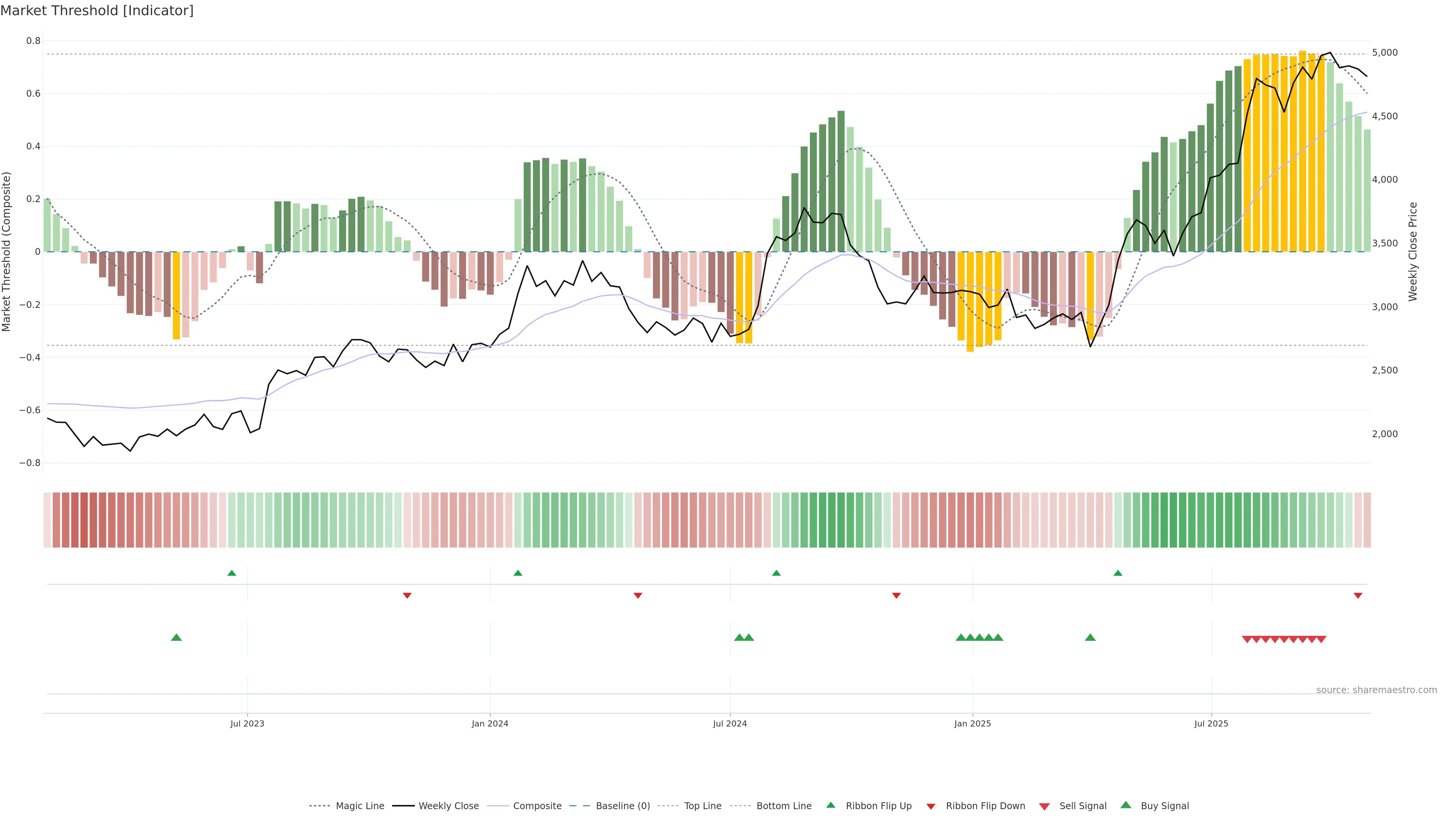Click the first red sell signal triangle after Jul 2025
Image resolution: width=1456 pixels, height=819 pixels.
1247,639
